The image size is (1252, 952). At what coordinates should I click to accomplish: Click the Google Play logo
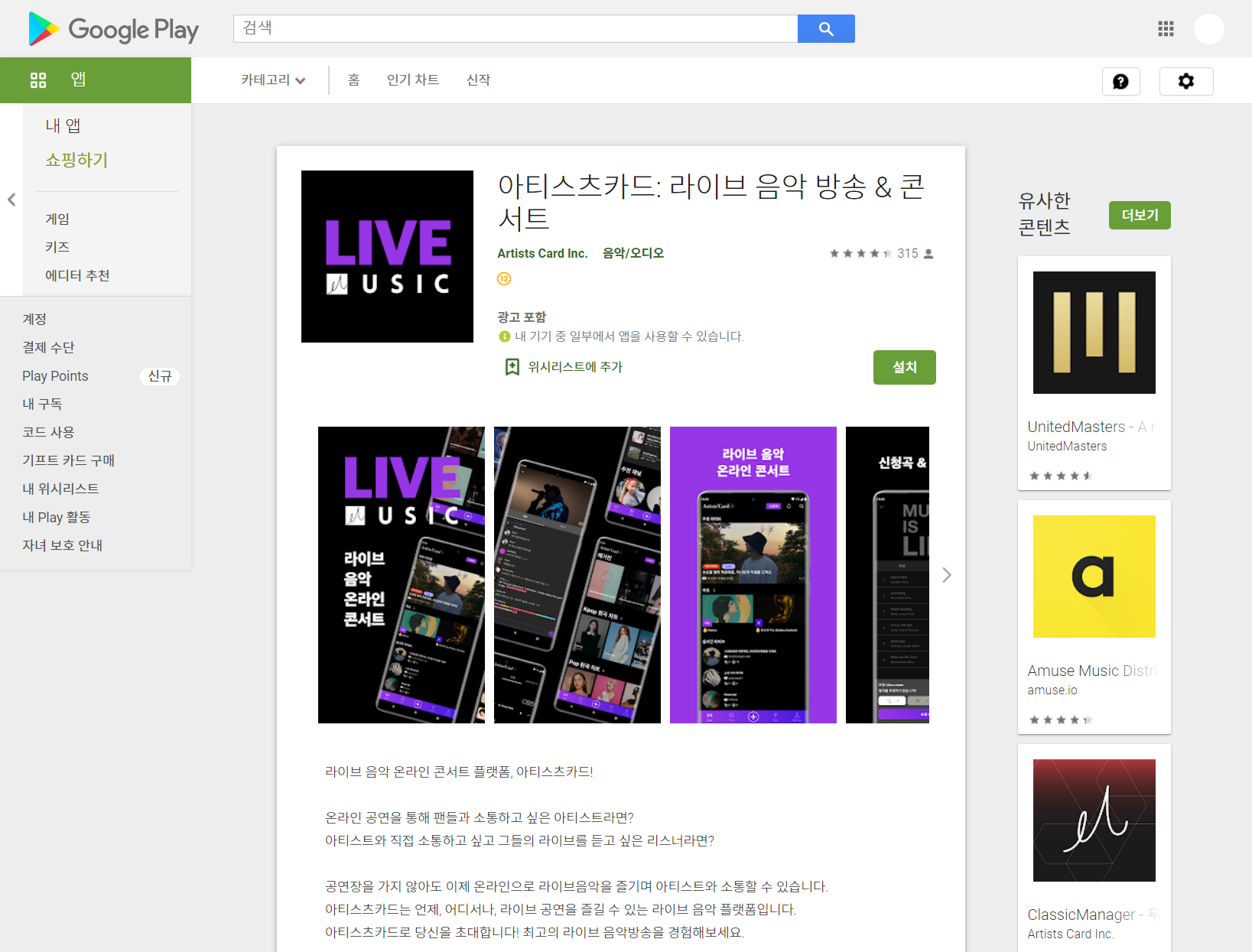[x=113, y=29]
